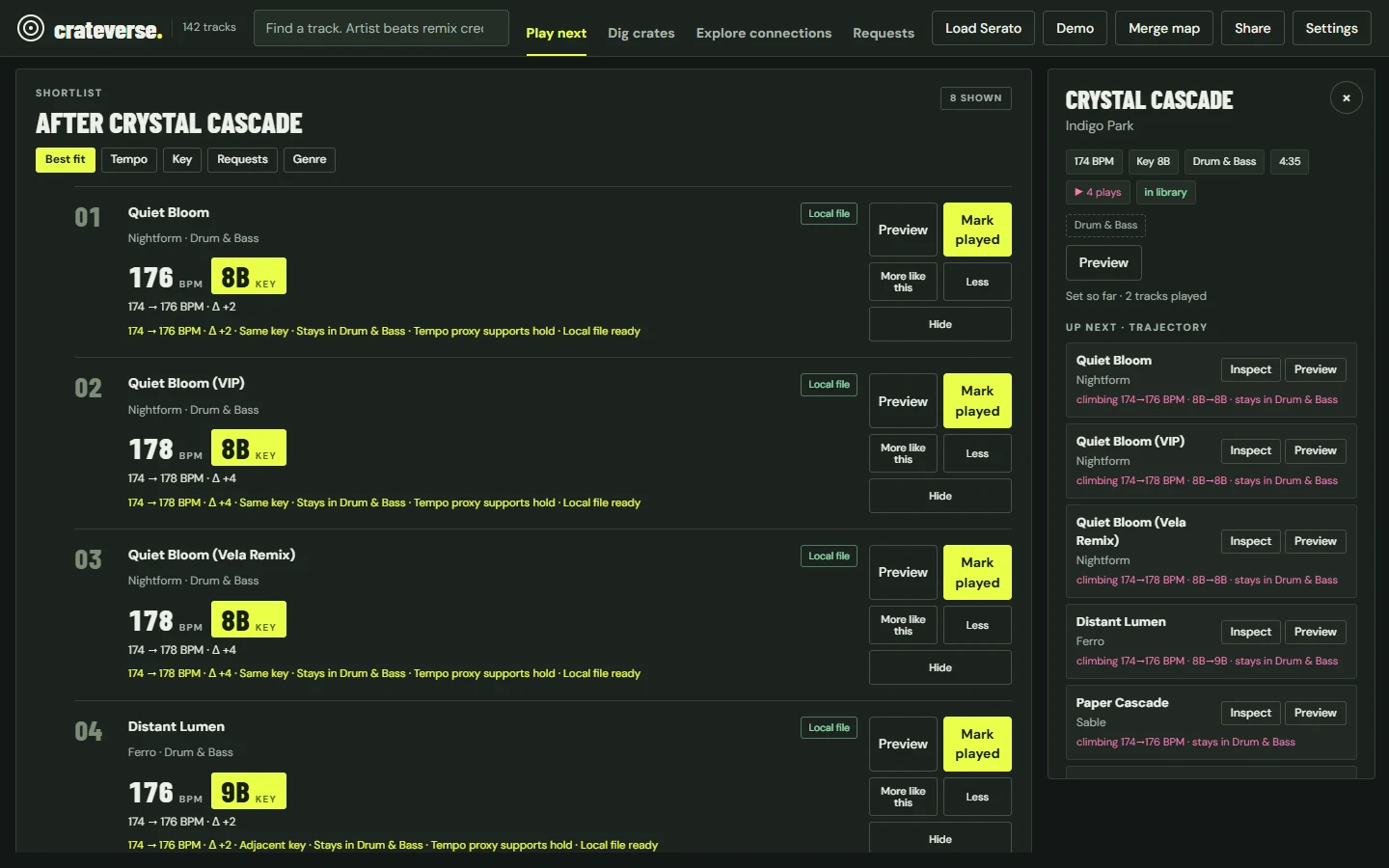Hide the Quiet Bloom row 01

pyautogui.click(x=940, y=324)
